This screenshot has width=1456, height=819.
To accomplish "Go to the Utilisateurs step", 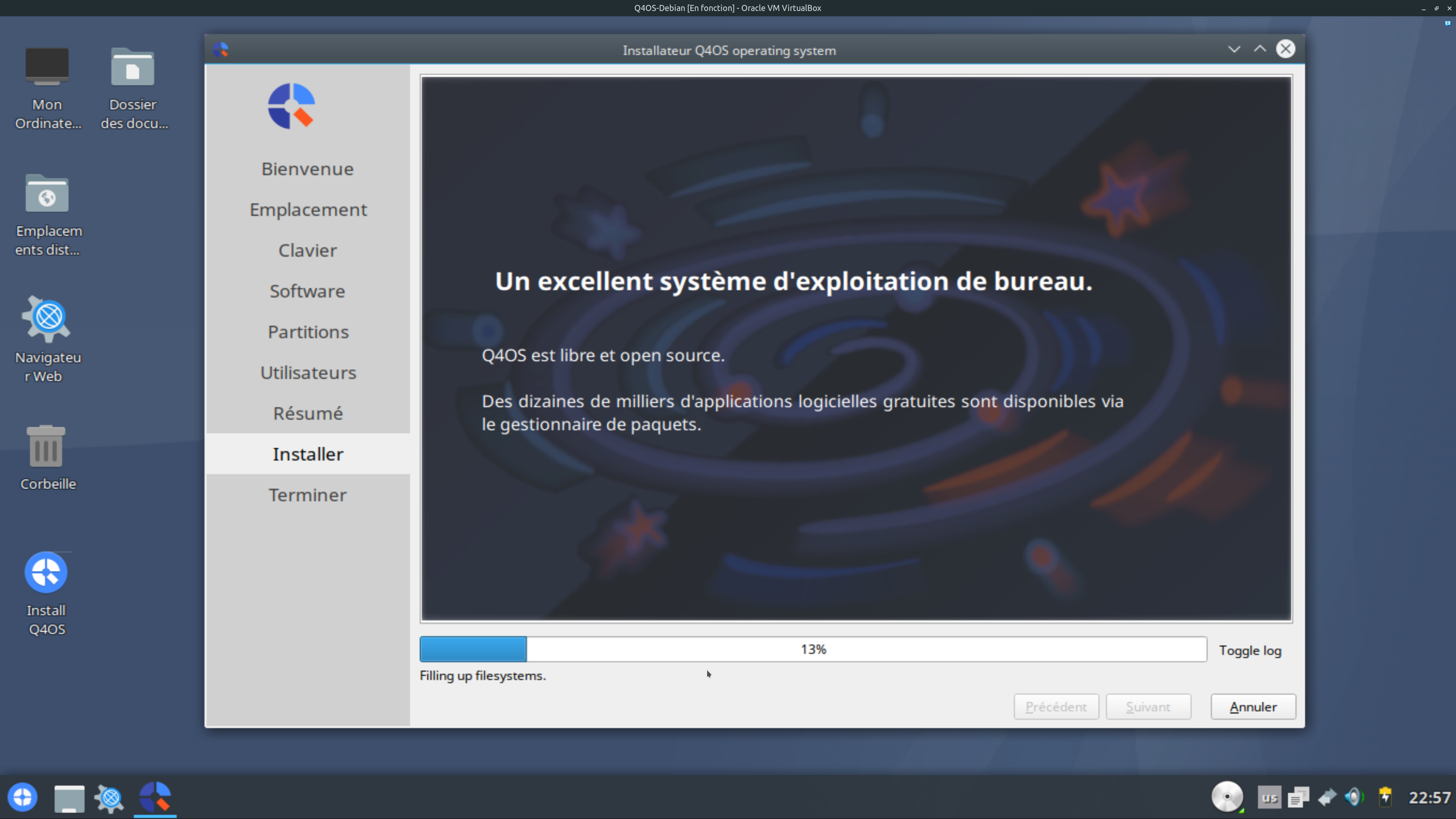I will (308, 372).
